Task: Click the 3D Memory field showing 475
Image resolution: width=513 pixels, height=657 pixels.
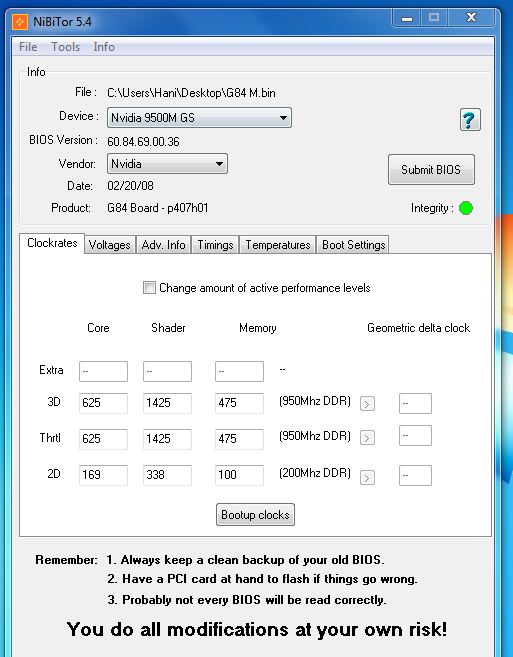Action: pos(239,403)
